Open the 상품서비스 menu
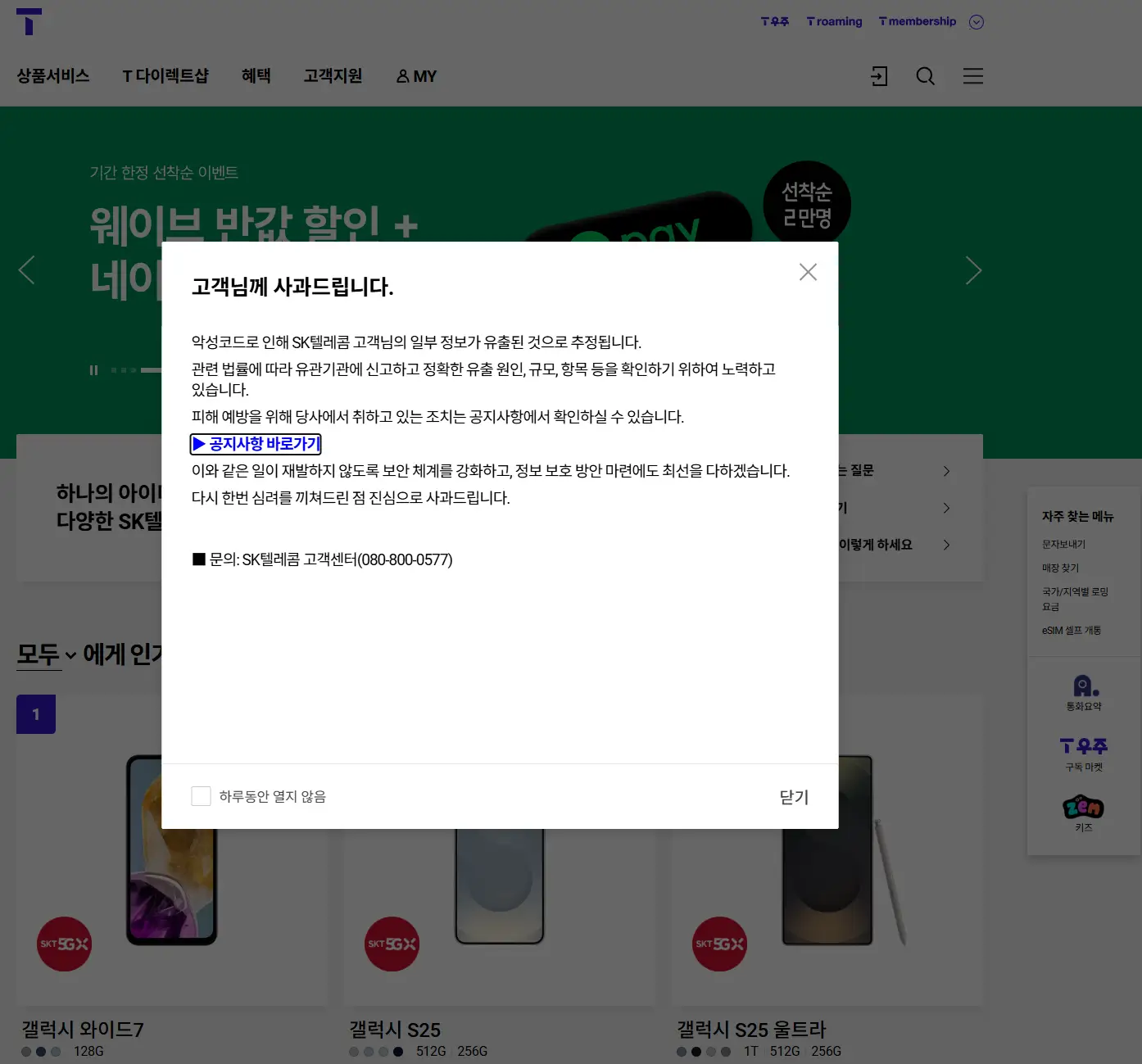 tap(54, 76)
